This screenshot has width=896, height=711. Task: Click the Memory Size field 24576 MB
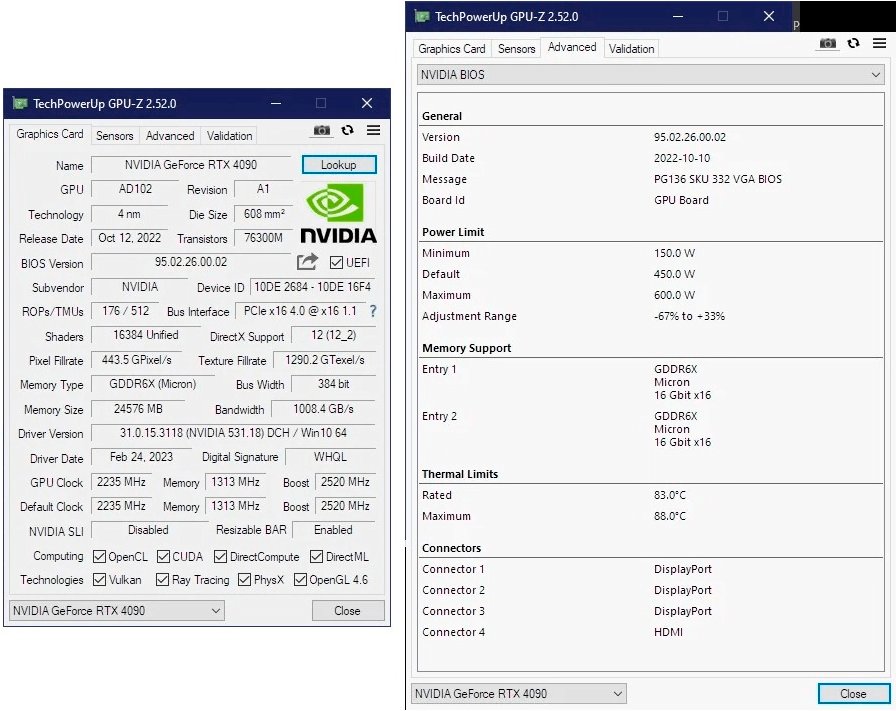point(138,409)
